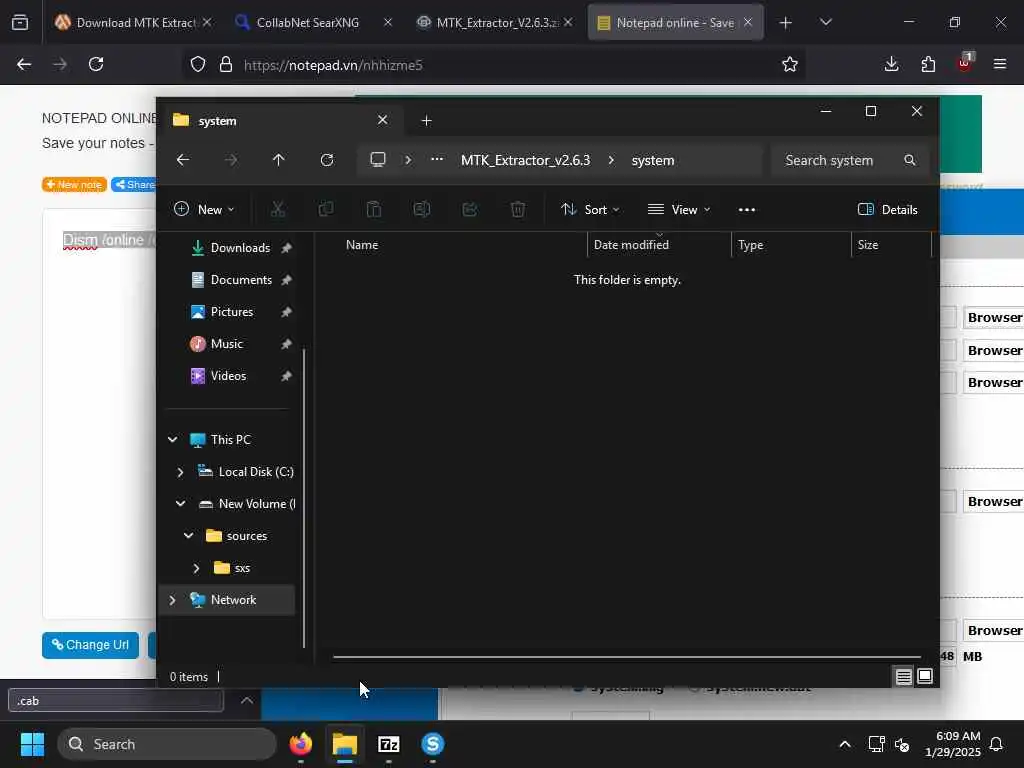Open Documents in Explorer sidebar
Image resolution: width=1024 pixels, height=768 pixels.
[x=241, y=280]
